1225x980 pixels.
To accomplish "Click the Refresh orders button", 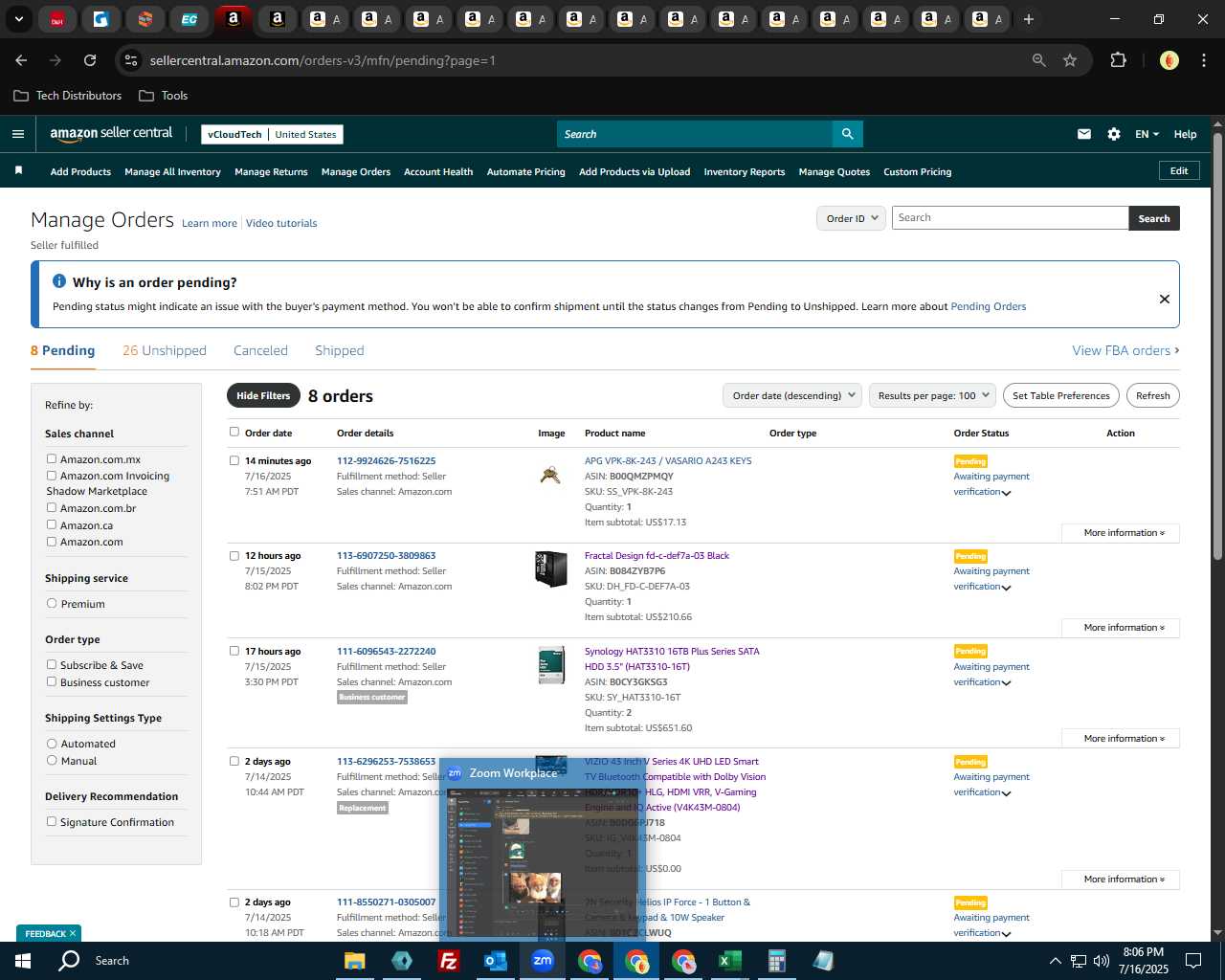I will 1152,395.
